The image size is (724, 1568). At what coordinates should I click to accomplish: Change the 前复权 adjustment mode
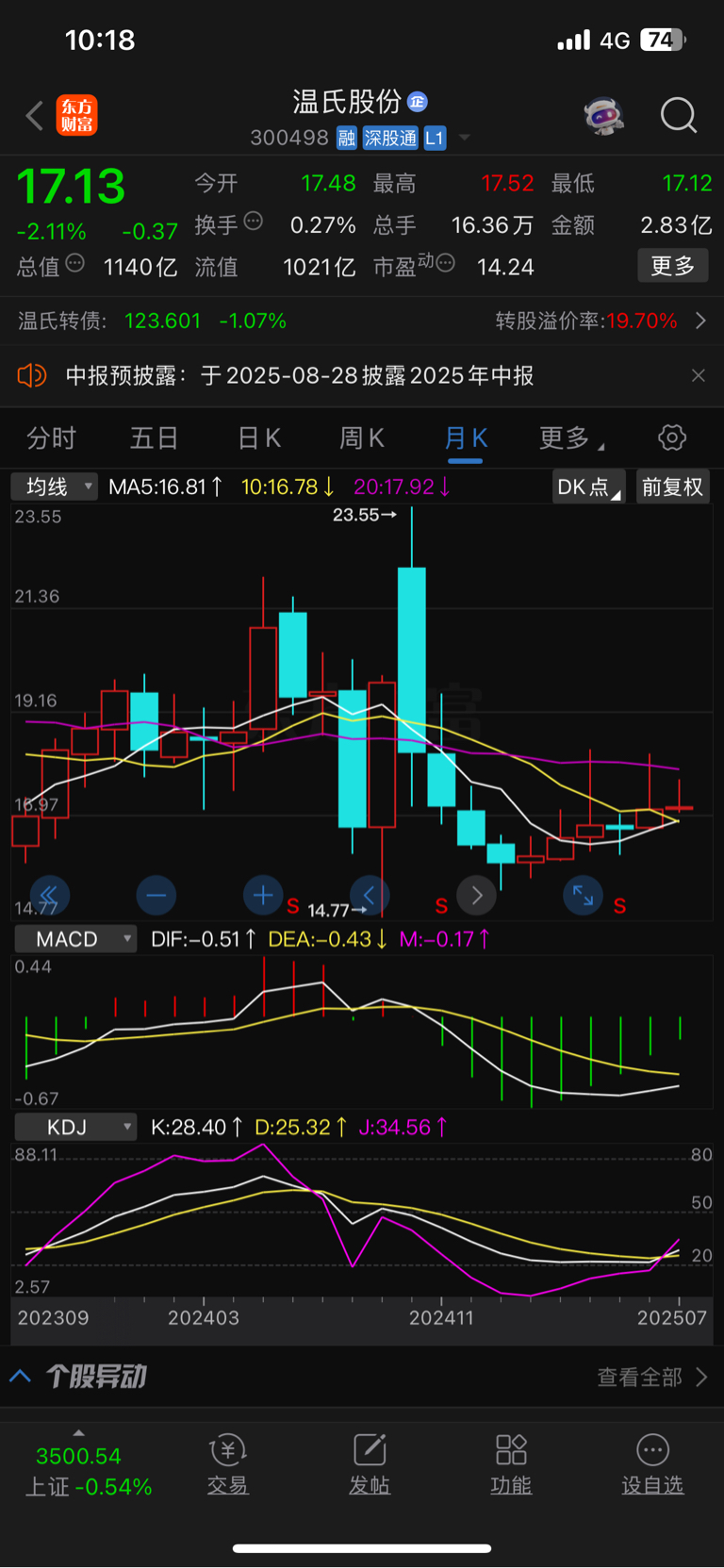673,487
